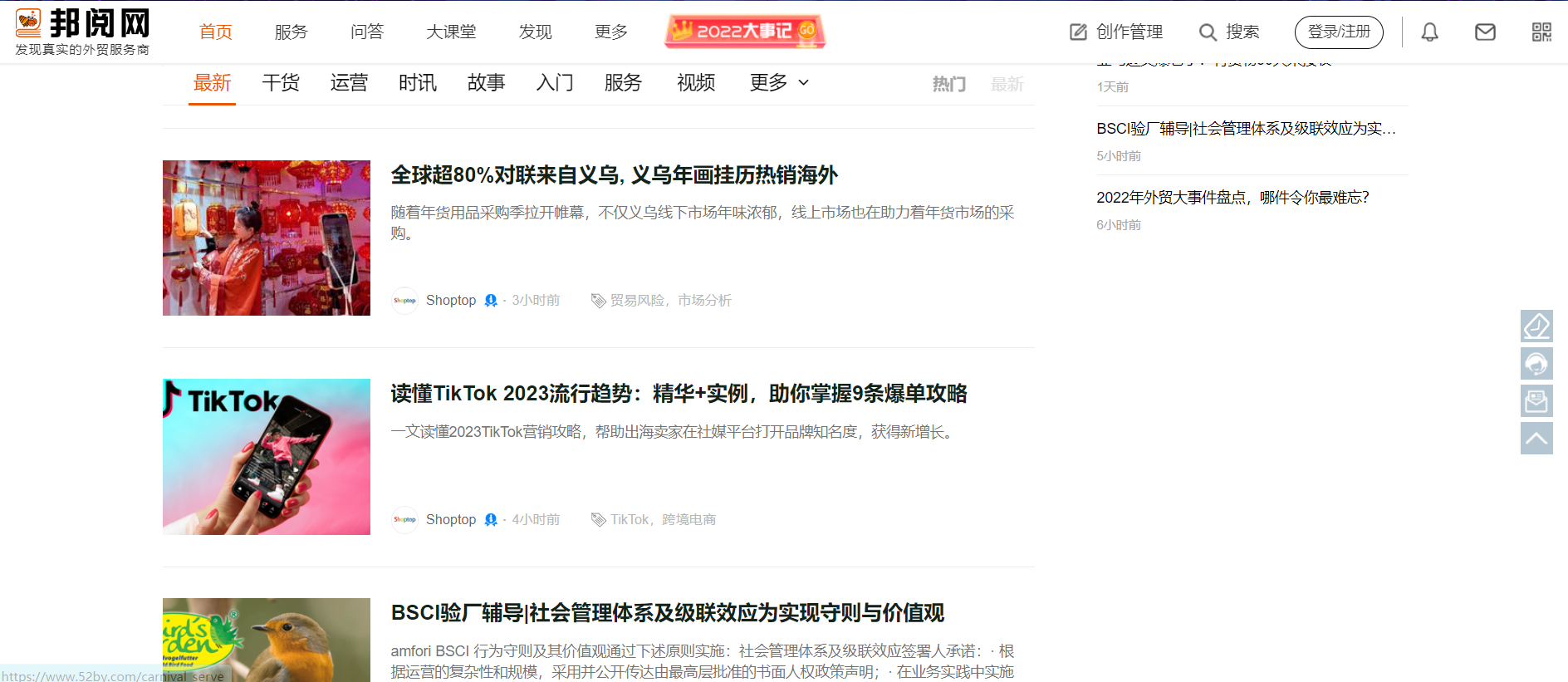Viewport: 1568px width, 682px height.
Task: Click the 邦阅网 site logo
Action: (82, 32)
